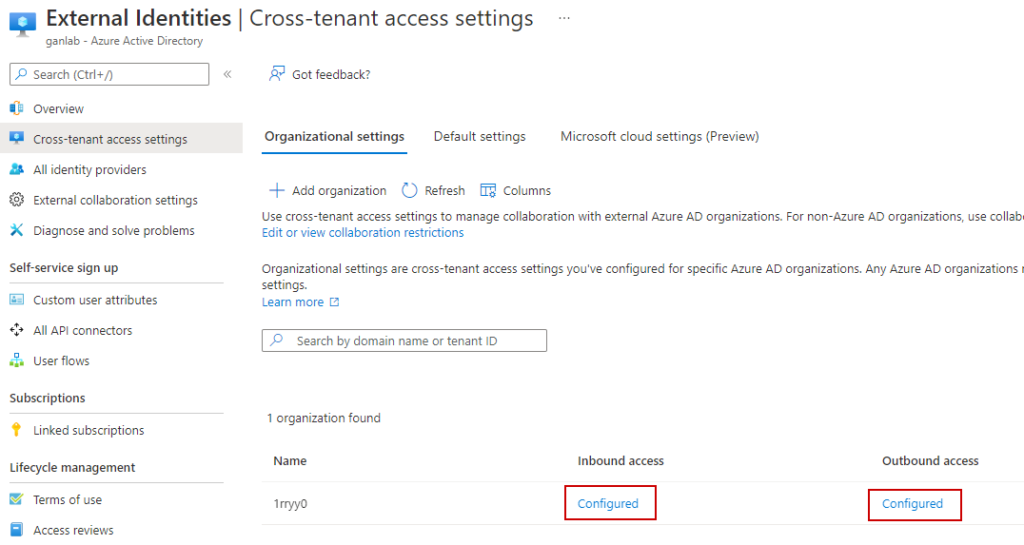This screenshot has width=1024, height=545.
Task: Click External collaboration settings gear icon
Action: [16, 200]
